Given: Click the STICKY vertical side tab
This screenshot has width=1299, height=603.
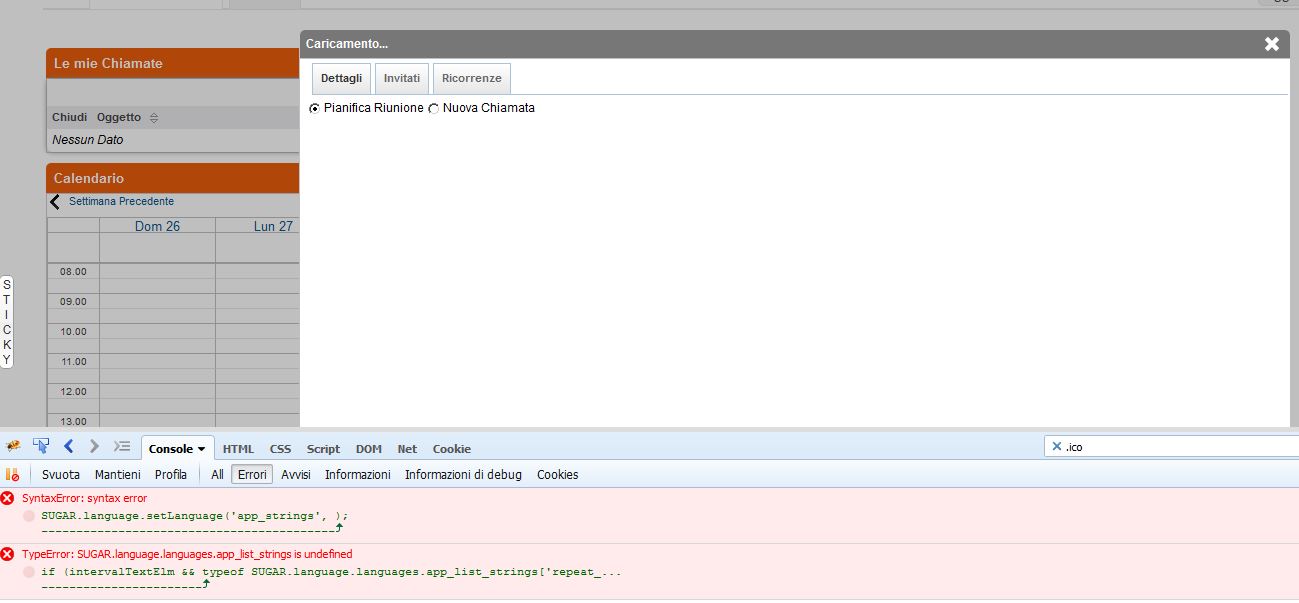Looking at the screenshot, I should tap(7, 322).
